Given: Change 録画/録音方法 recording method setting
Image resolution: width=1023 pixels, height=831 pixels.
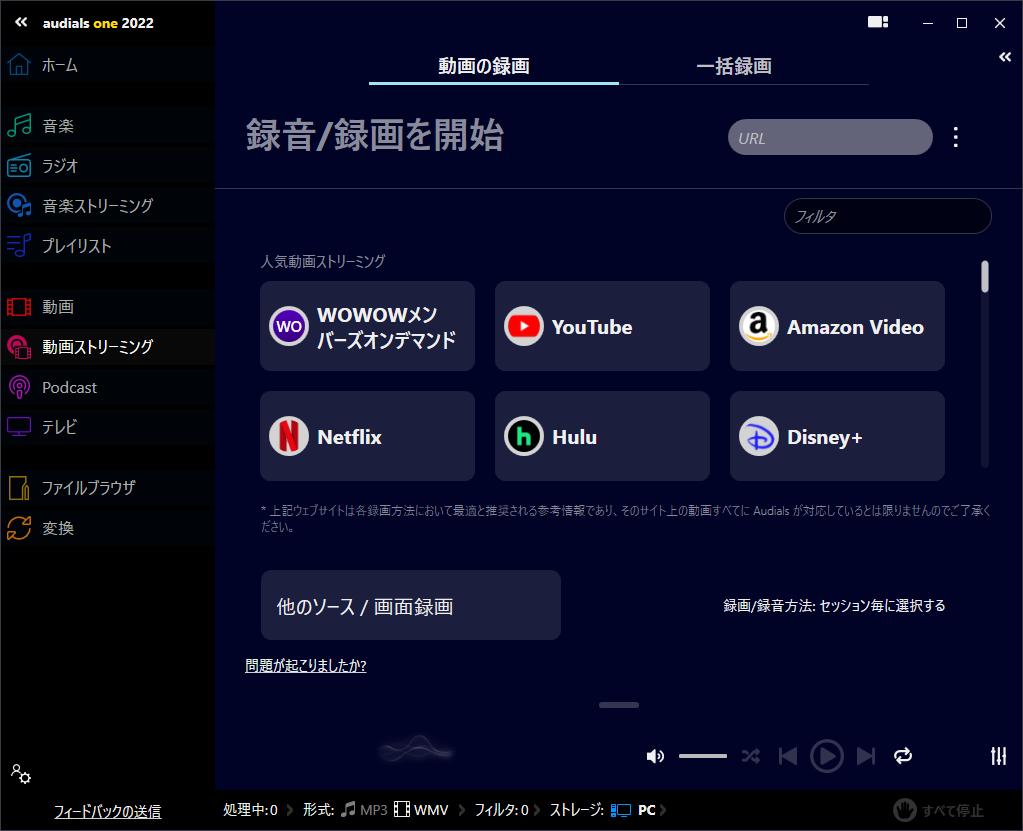Looking at the screenshot, I should click(x=834, y=606).
